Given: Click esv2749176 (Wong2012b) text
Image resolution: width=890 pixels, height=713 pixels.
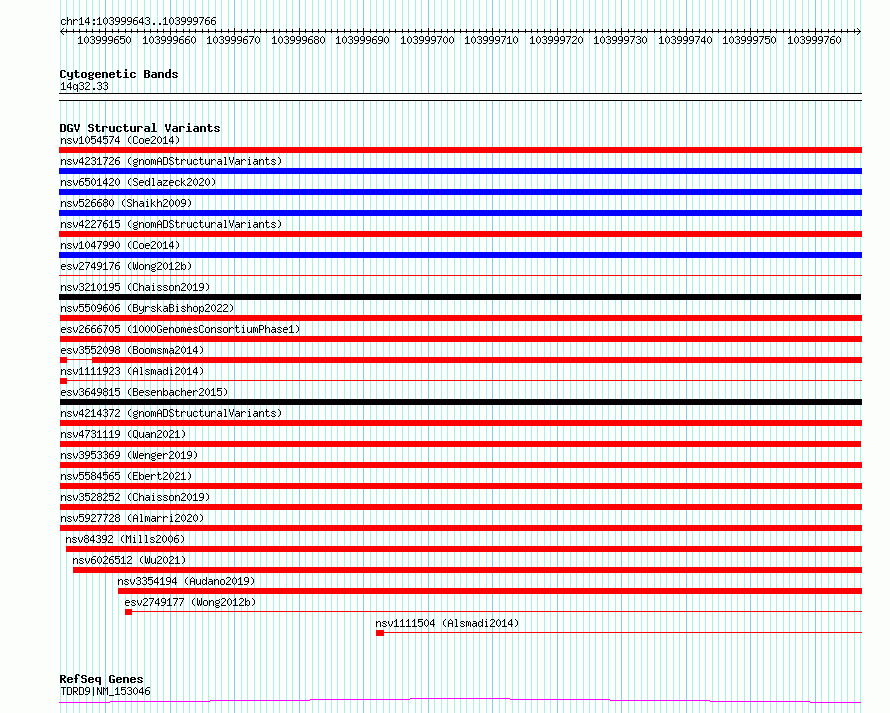Looking at the screenshot, I should click(126, 266).
